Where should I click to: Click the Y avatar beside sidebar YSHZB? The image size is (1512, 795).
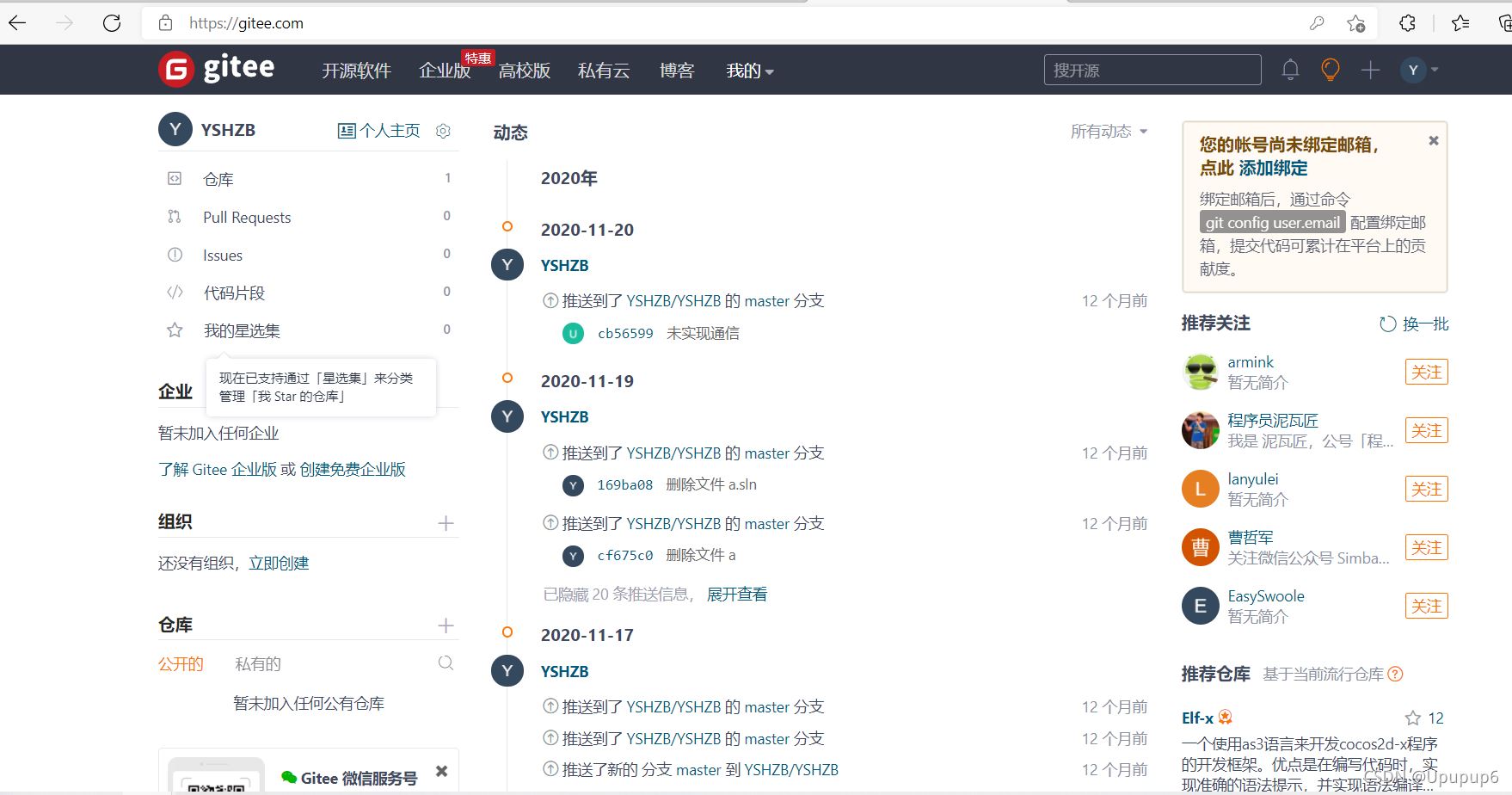pyautogui.click(x=175, y=130)
